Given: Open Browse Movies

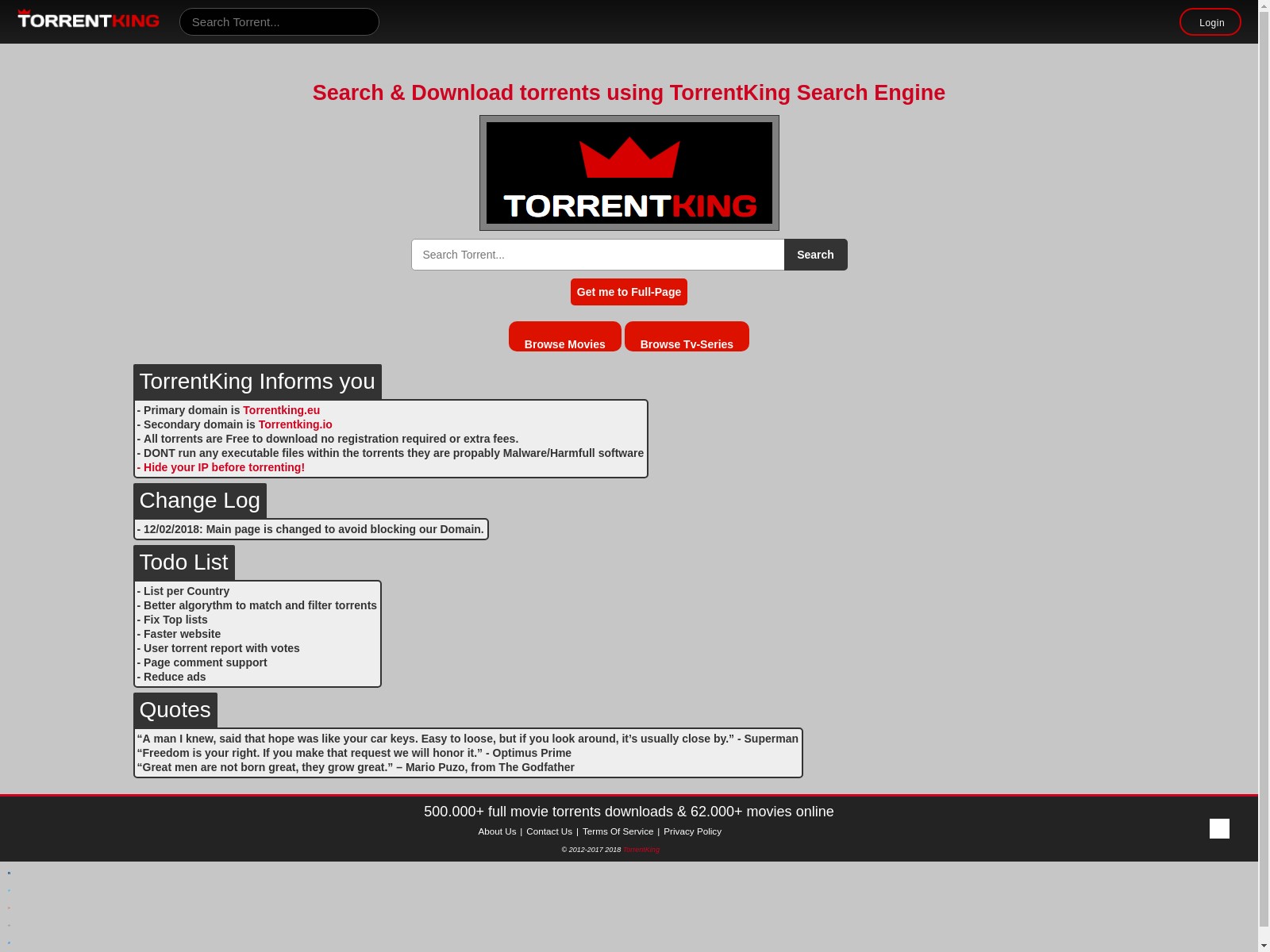Looking at the screenshot, I should (564, 337).
